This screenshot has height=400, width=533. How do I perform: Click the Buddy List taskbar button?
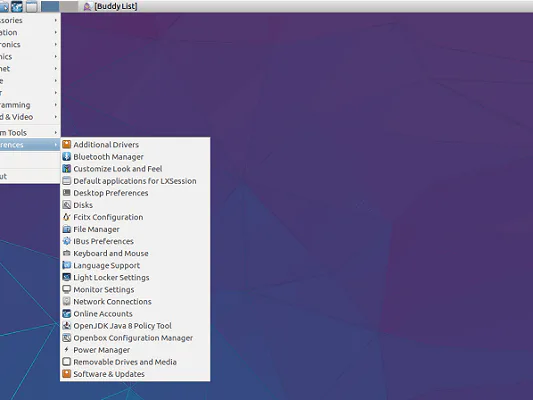pos(110,6)
